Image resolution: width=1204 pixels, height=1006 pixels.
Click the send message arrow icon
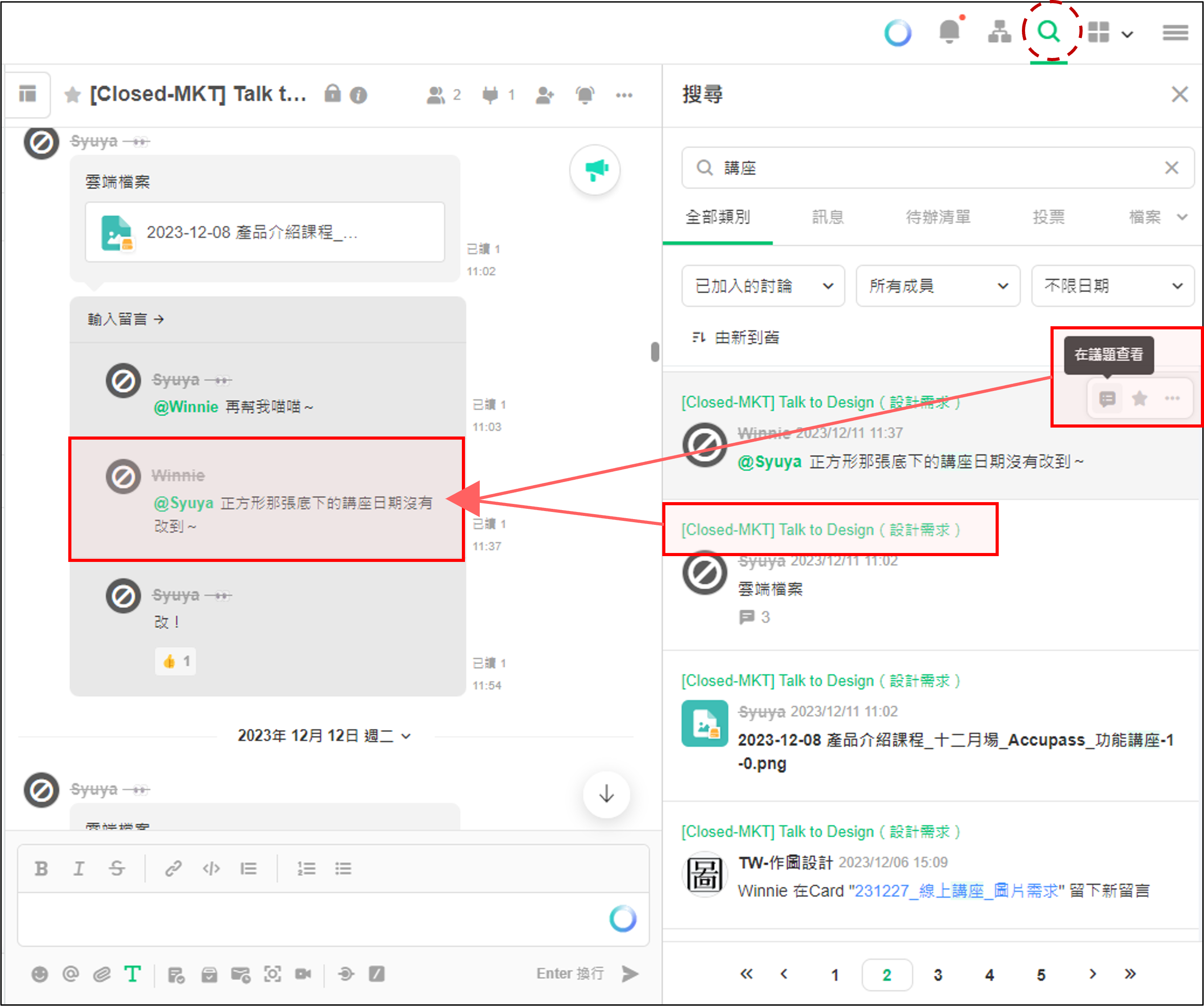[x=630, y=973]
